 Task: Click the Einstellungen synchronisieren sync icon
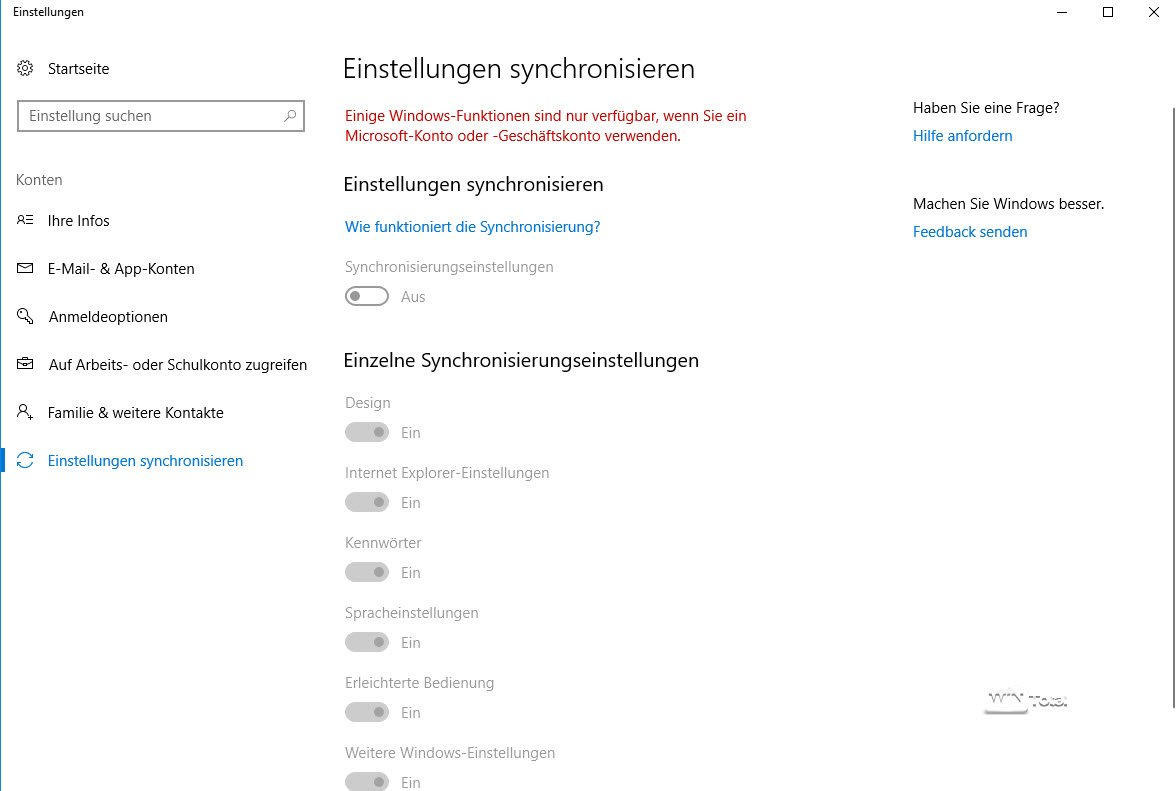coord(26,461)
